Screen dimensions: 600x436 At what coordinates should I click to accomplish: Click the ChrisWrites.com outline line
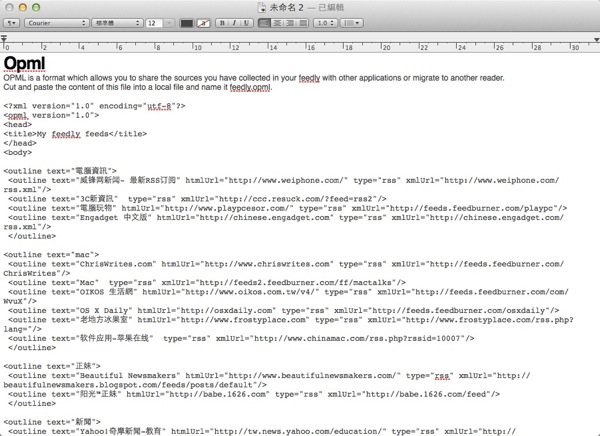coord(284,269)
